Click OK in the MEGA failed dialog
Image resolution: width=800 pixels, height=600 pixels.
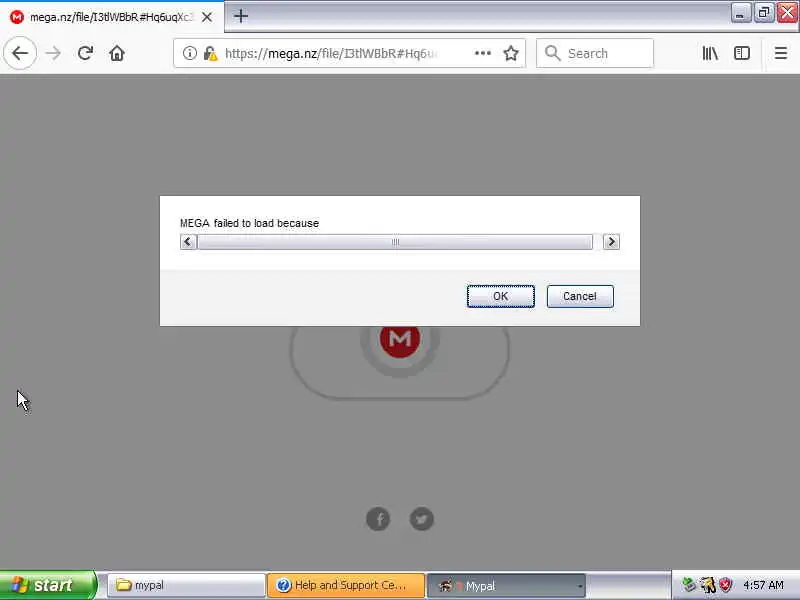pyautogui.click(x=501, y=296)
